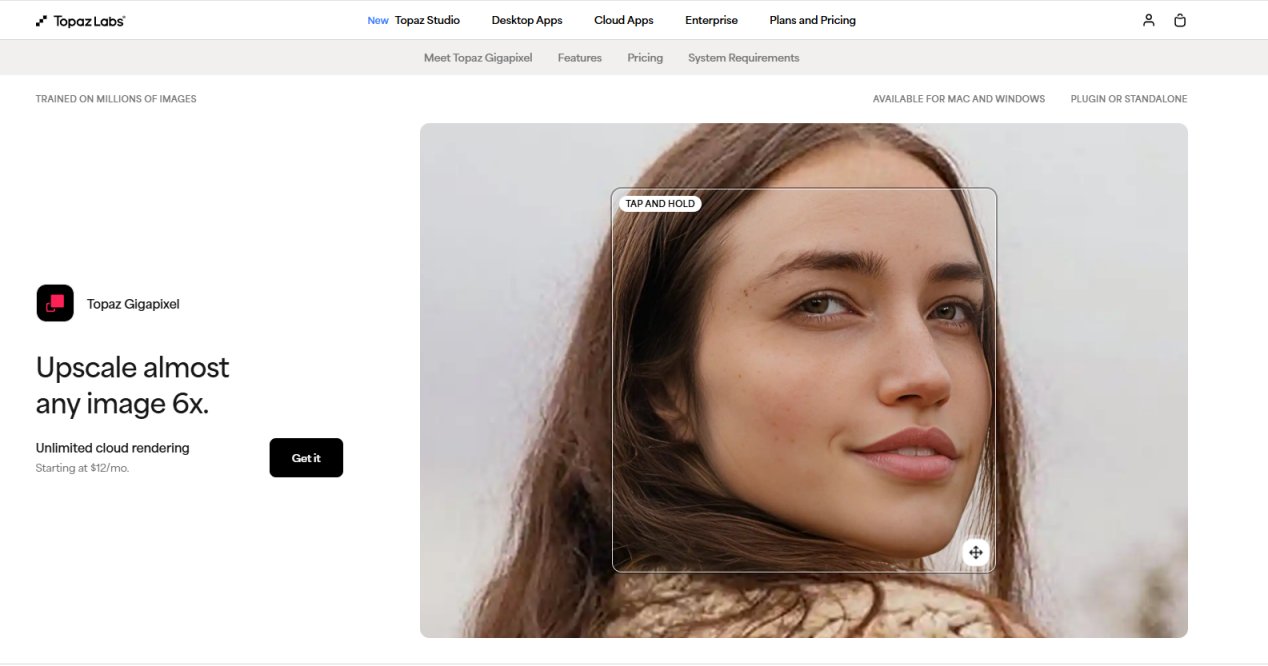Open the Enterprise menu item

tap(711, 20)
